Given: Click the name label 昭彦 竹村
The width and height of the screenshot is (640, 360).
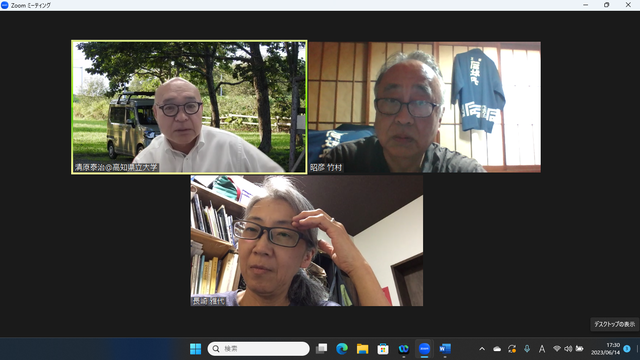Looking at the screenshot, I should [326, 167].
